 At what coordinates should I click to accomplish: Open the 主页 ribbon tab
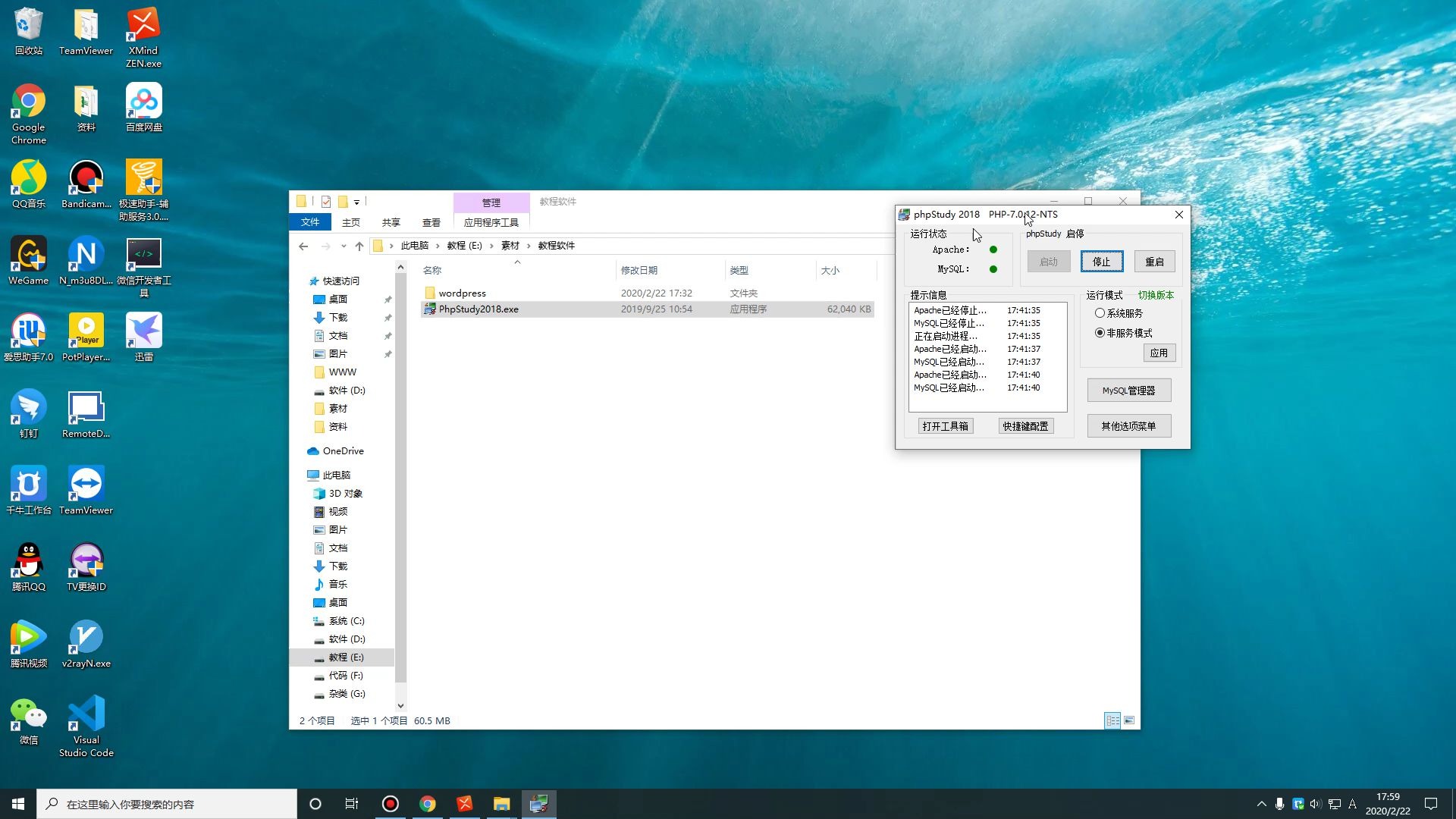[351, 222]
